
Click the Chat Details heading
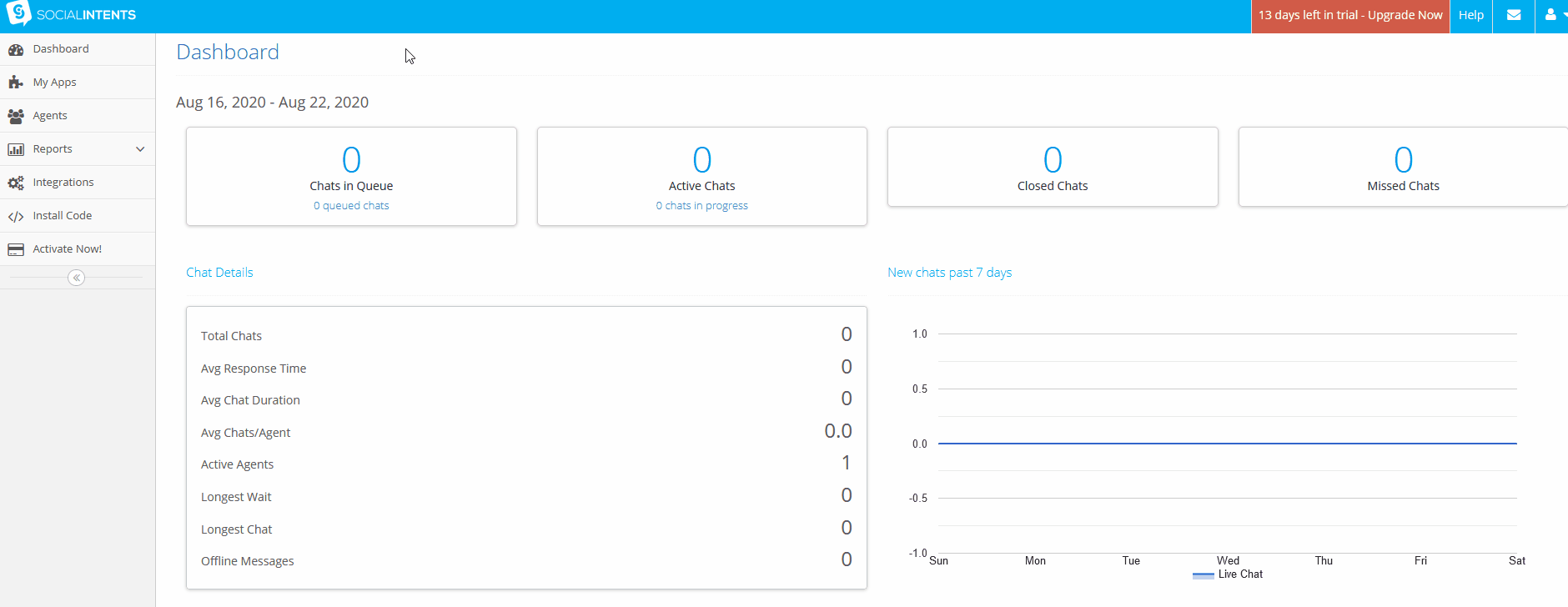219,273
